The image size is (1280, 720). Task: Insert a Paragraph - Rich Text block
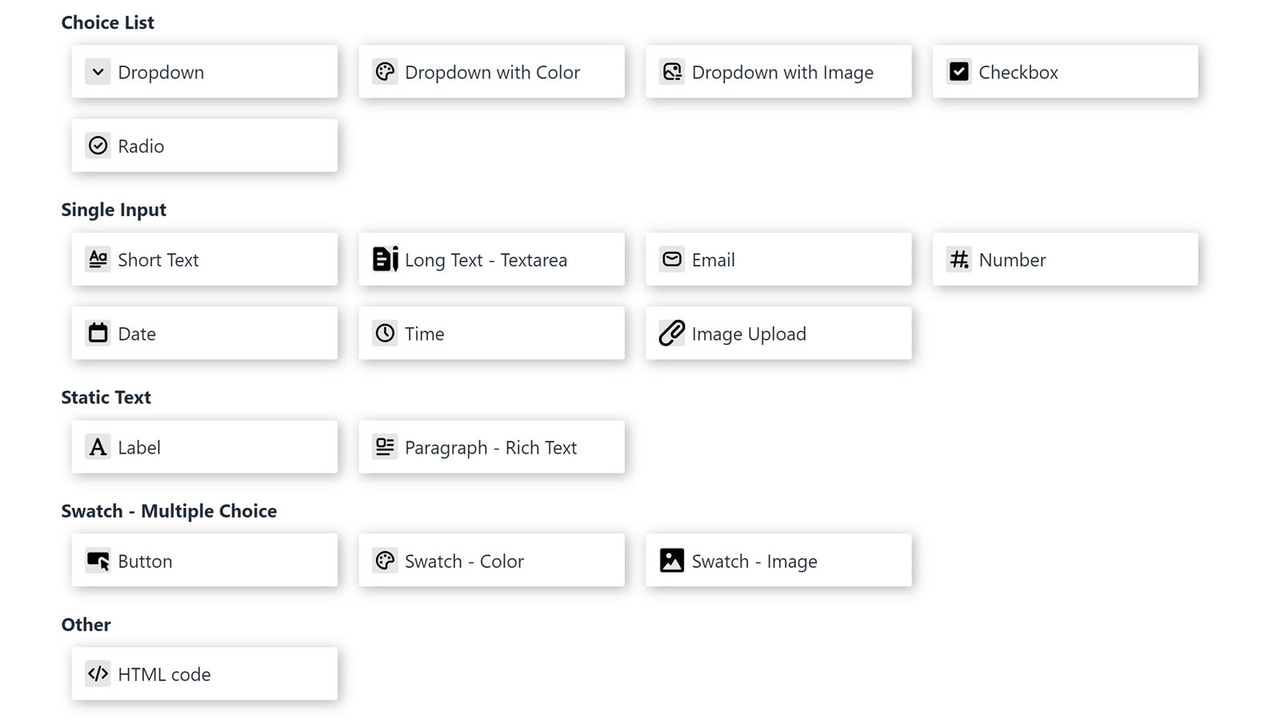491,446
